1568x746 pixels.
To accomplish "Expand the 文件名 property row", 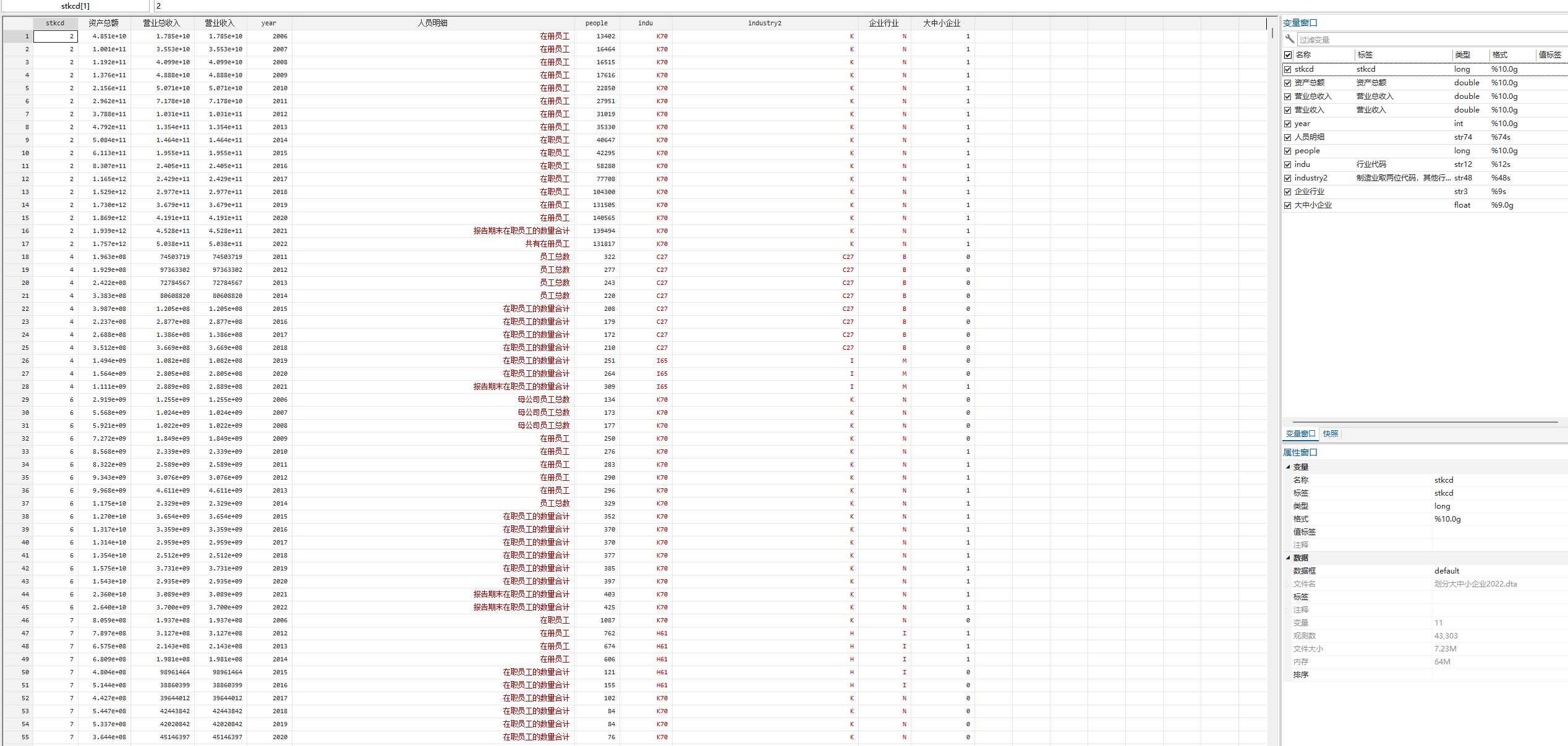I will [x=1288, y=584].
